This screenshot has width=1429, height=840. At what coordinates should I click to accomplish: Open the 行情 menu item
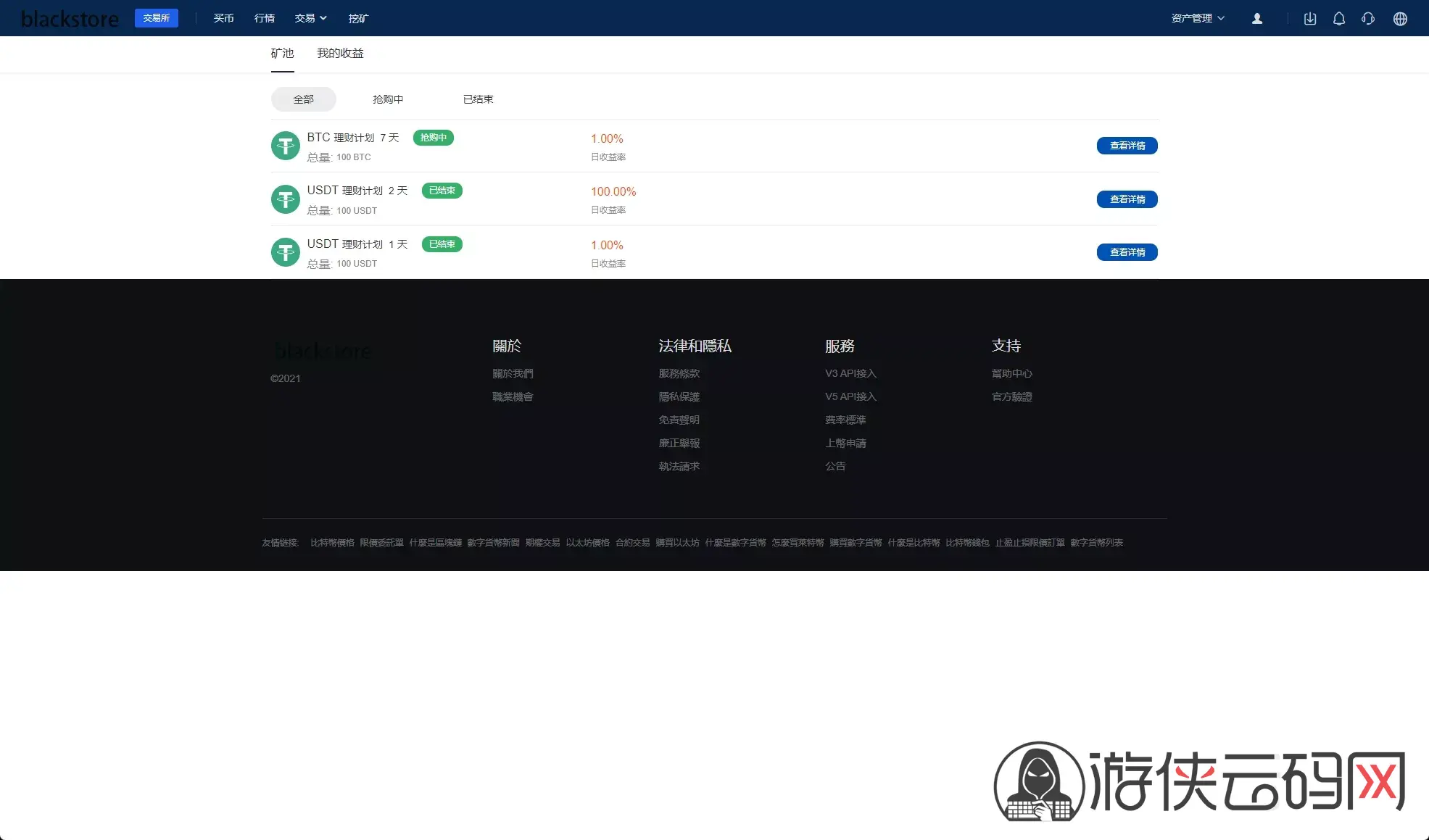(x=265, y=18)
